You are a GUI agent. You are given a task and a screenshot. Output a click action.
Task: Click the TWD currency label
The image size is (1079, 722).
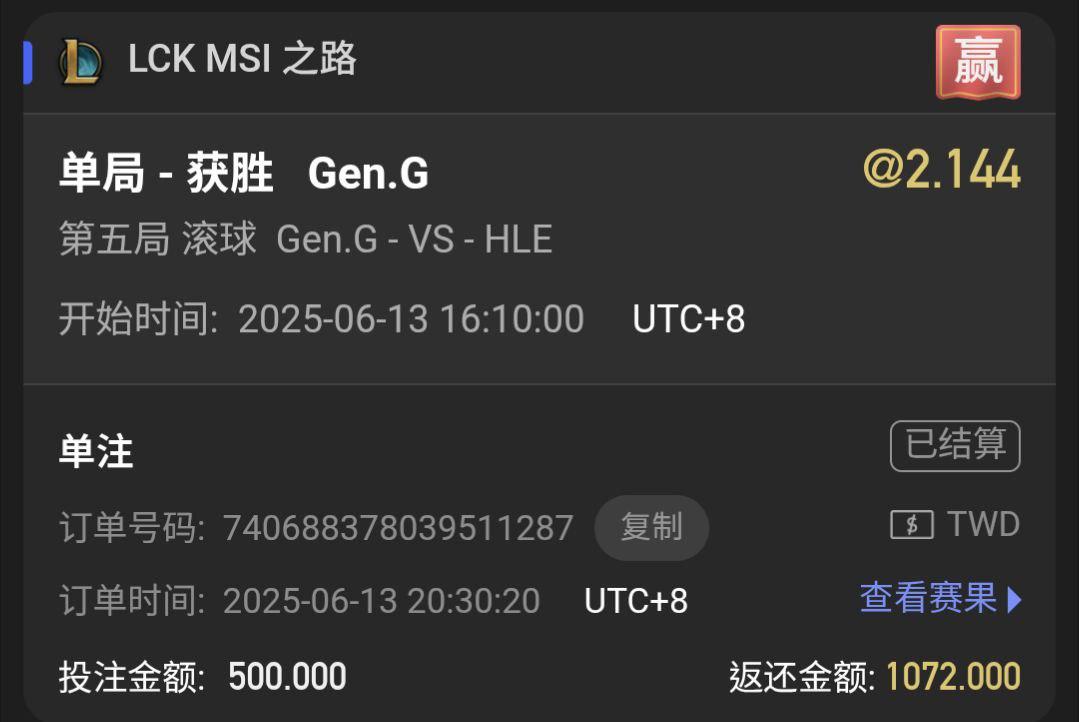click(983, 524)
